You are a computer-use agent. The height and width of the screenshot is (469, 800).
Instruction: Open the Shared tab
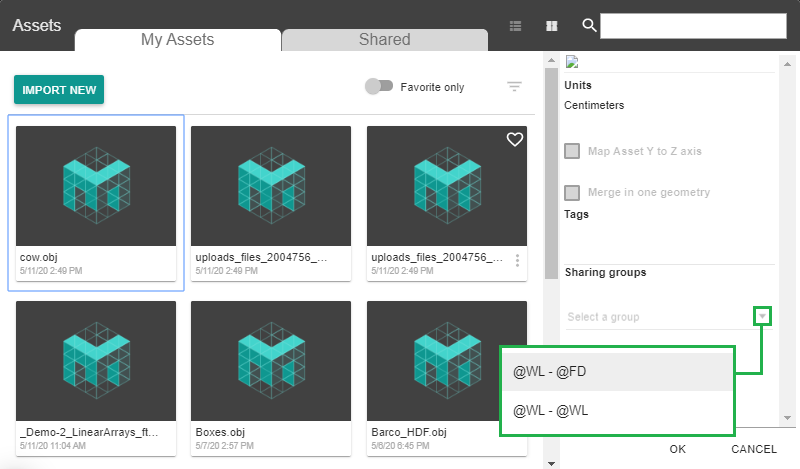tap(384, 40)
